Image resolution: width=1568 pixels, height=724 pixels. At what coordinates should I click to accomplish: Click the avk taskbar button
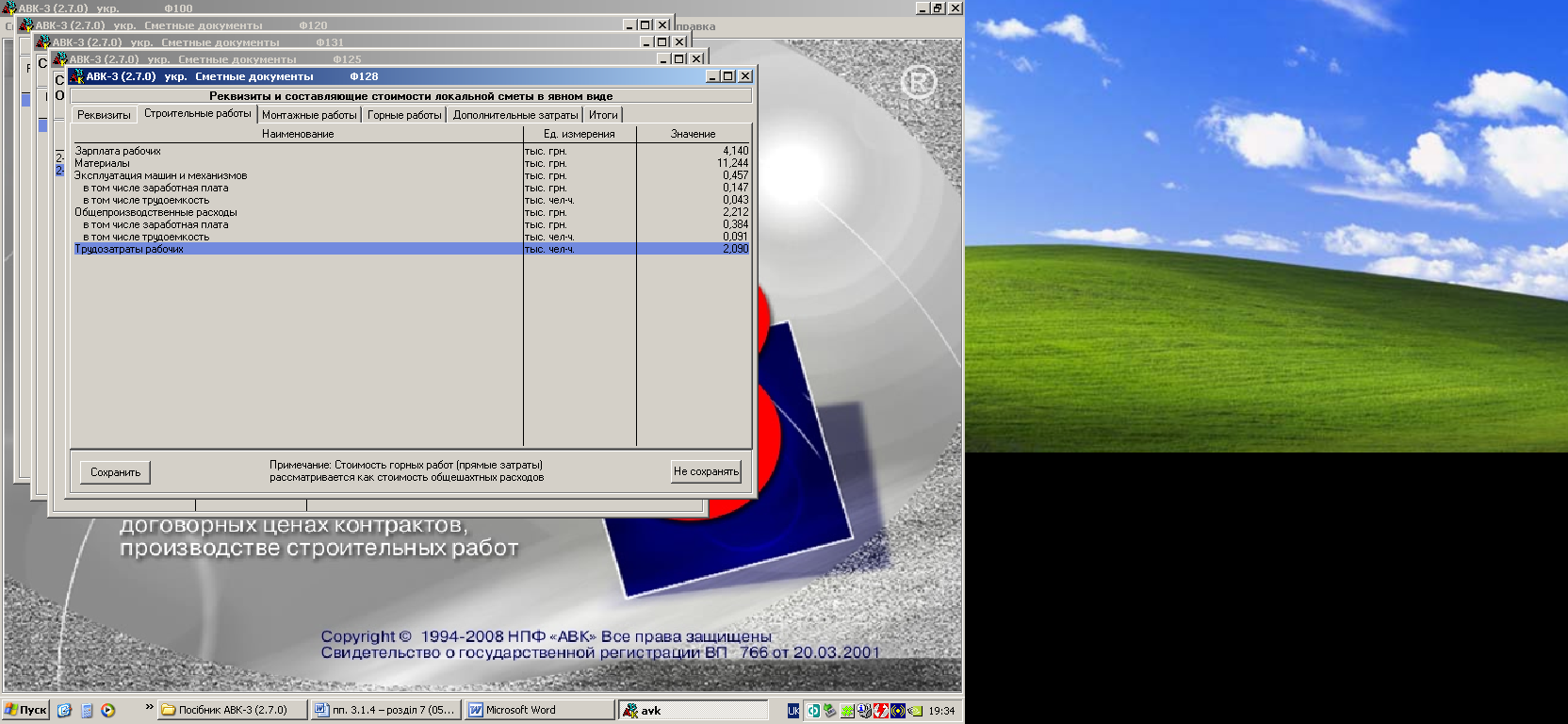(x=694, y=710)
